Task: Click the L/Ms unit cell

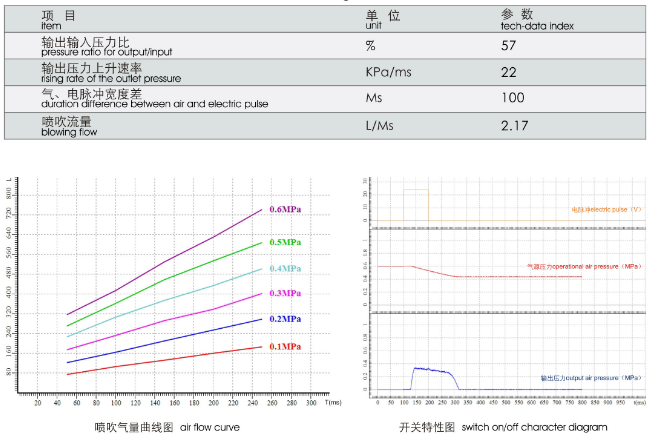Action: (x=381, y=125)
